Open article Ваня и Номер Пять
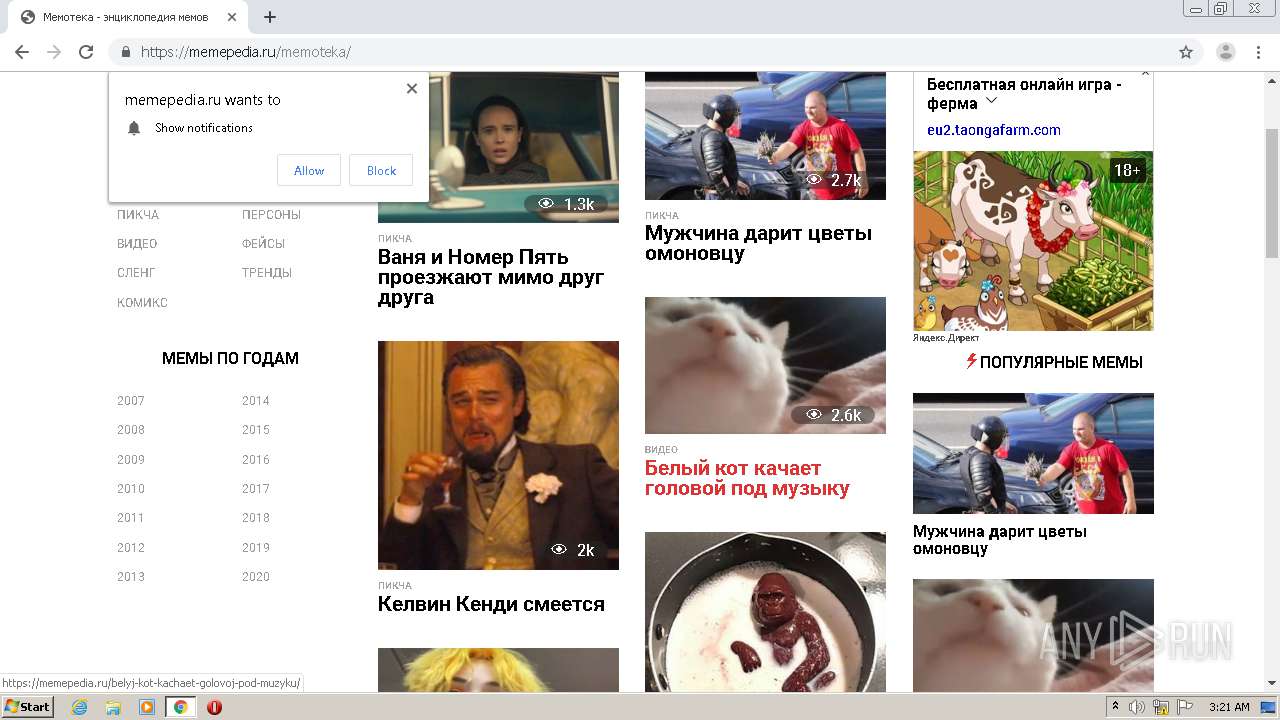The height and width of the screenshot is (720, 1280). pyautogui.click(x=491, y=277)
